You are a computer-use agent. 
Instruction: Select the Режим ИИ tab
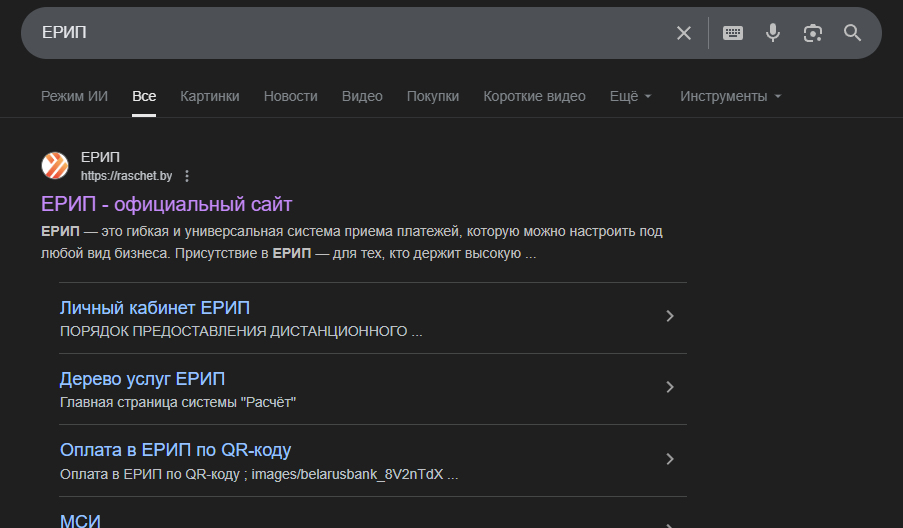74,96
